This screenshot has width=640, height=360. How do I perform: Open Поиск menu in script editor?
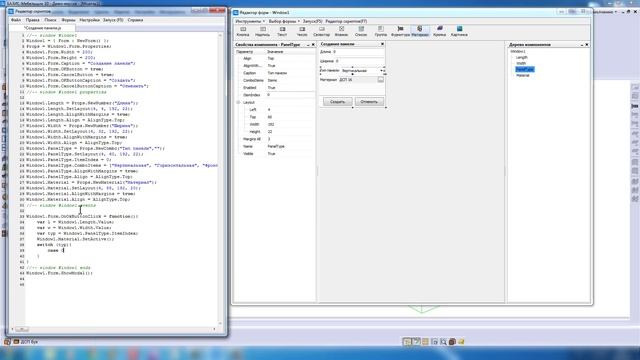point(50,20)
